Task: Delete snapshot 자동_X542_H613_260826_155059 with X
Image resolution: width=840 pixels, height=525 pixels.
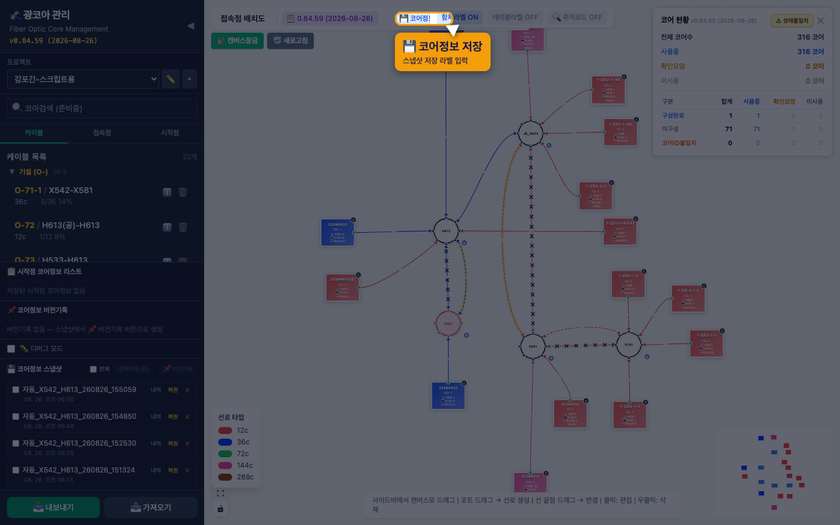Action: tap(187, 390)
